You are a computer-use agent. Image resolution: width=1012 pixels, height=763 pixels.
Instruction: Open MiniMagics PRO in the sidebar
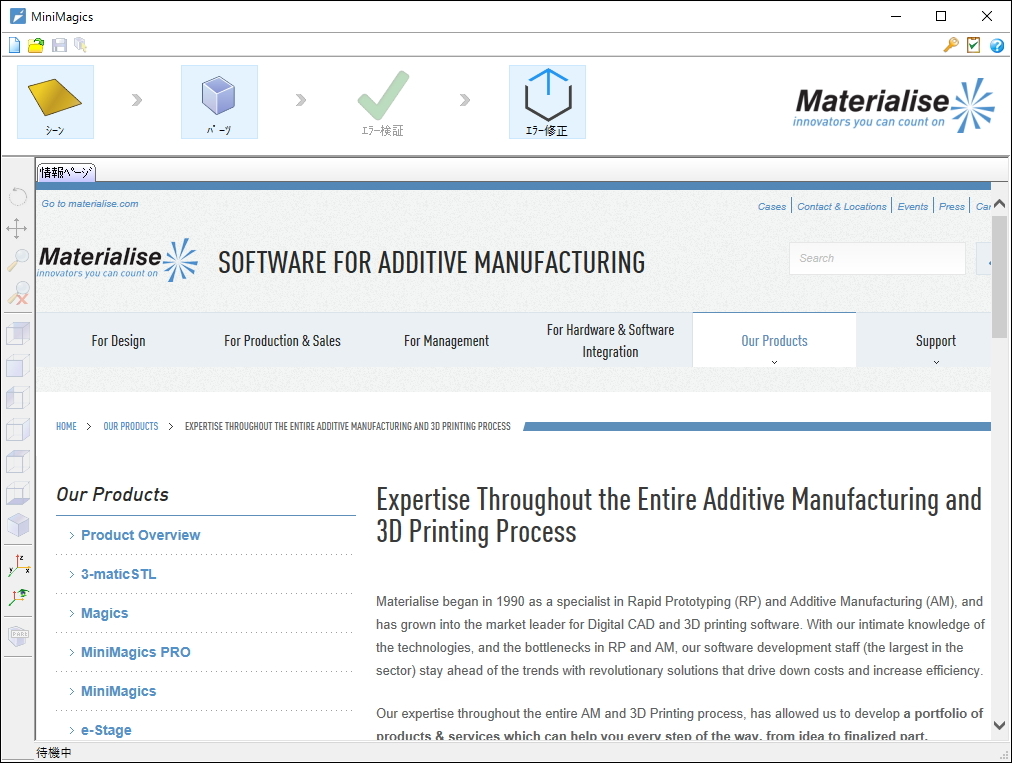click(136, 652)
